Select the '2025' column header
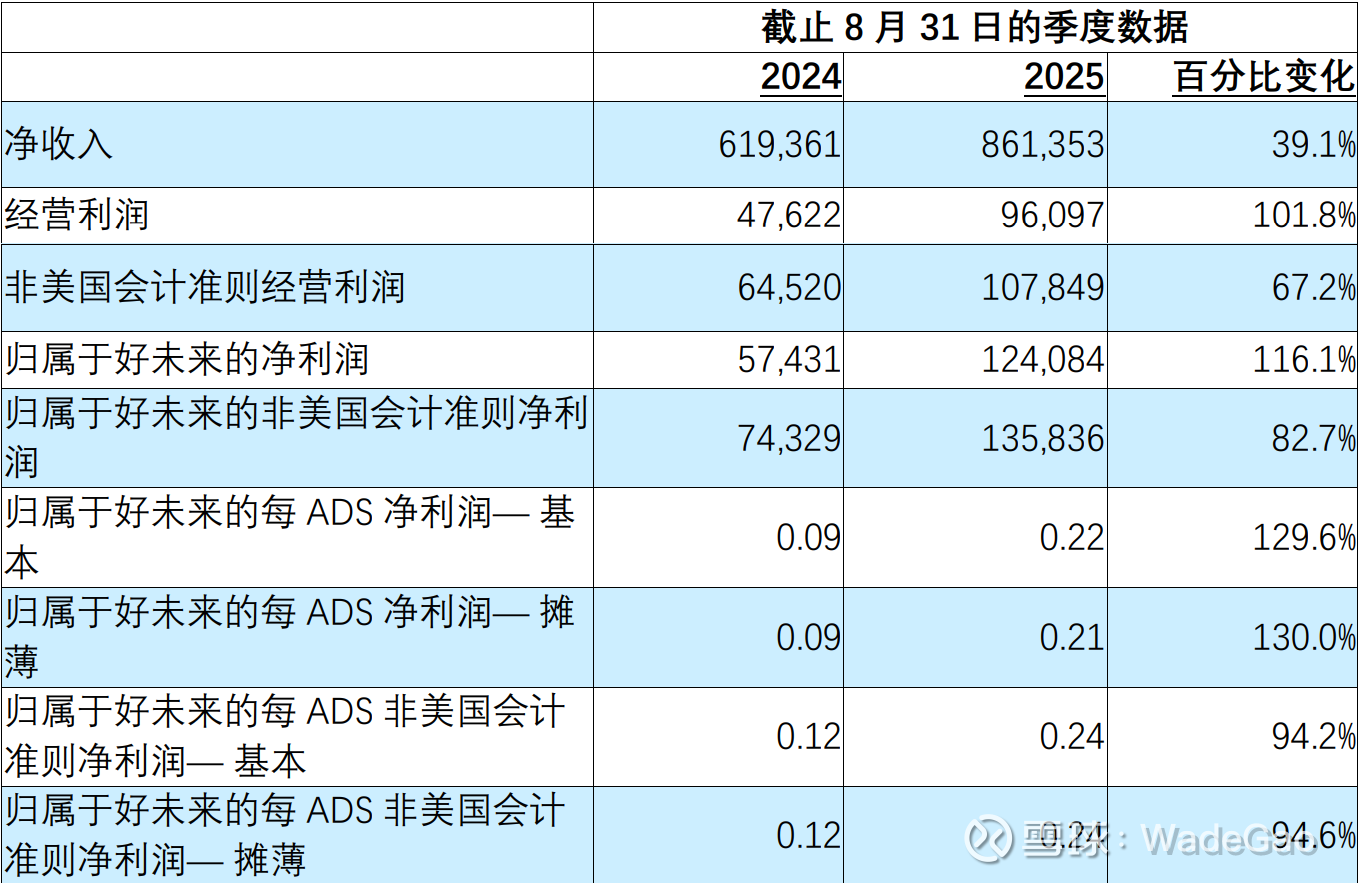Image resolution: width=1358 pixels, height=883 pixels. 1064,77
